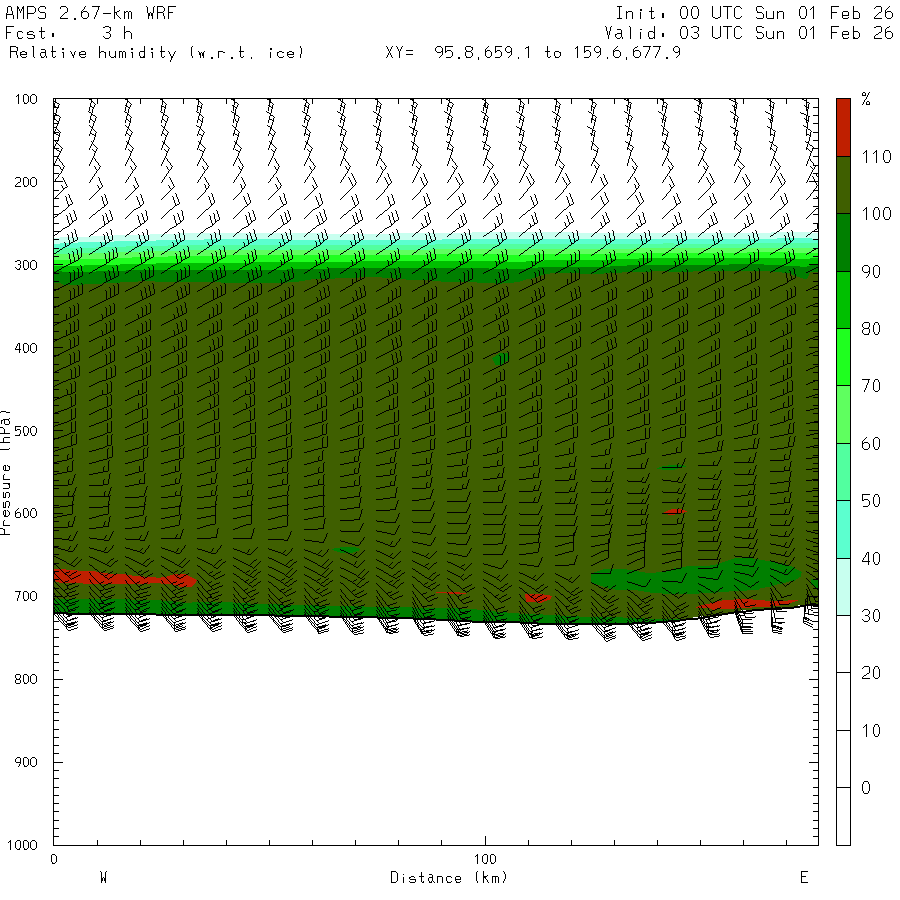Viewport: 900px width, 900px height.
Task: Click the 'Init: 00 UTC Sun 01 Feb 26' text
Action: [x=754, y=13]
